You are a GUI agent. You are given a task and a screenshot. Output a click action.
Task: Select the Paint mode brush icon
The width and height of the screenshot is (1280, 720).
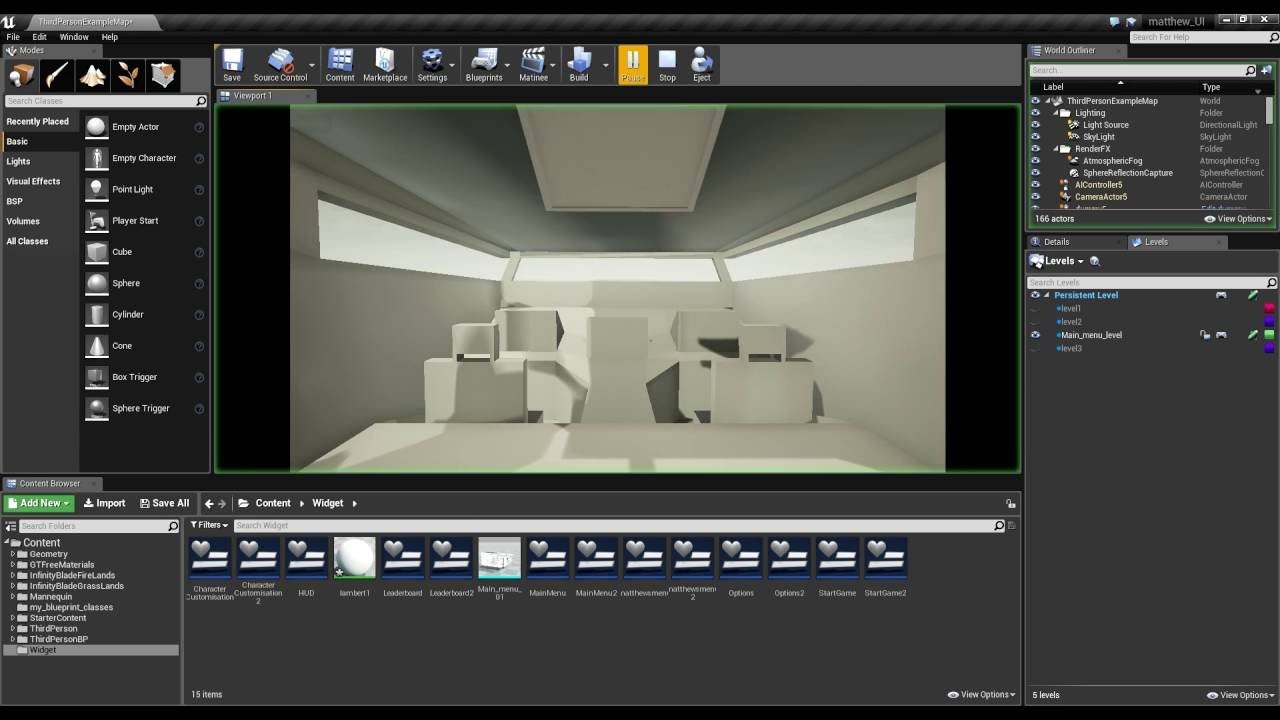coord(56,76)
